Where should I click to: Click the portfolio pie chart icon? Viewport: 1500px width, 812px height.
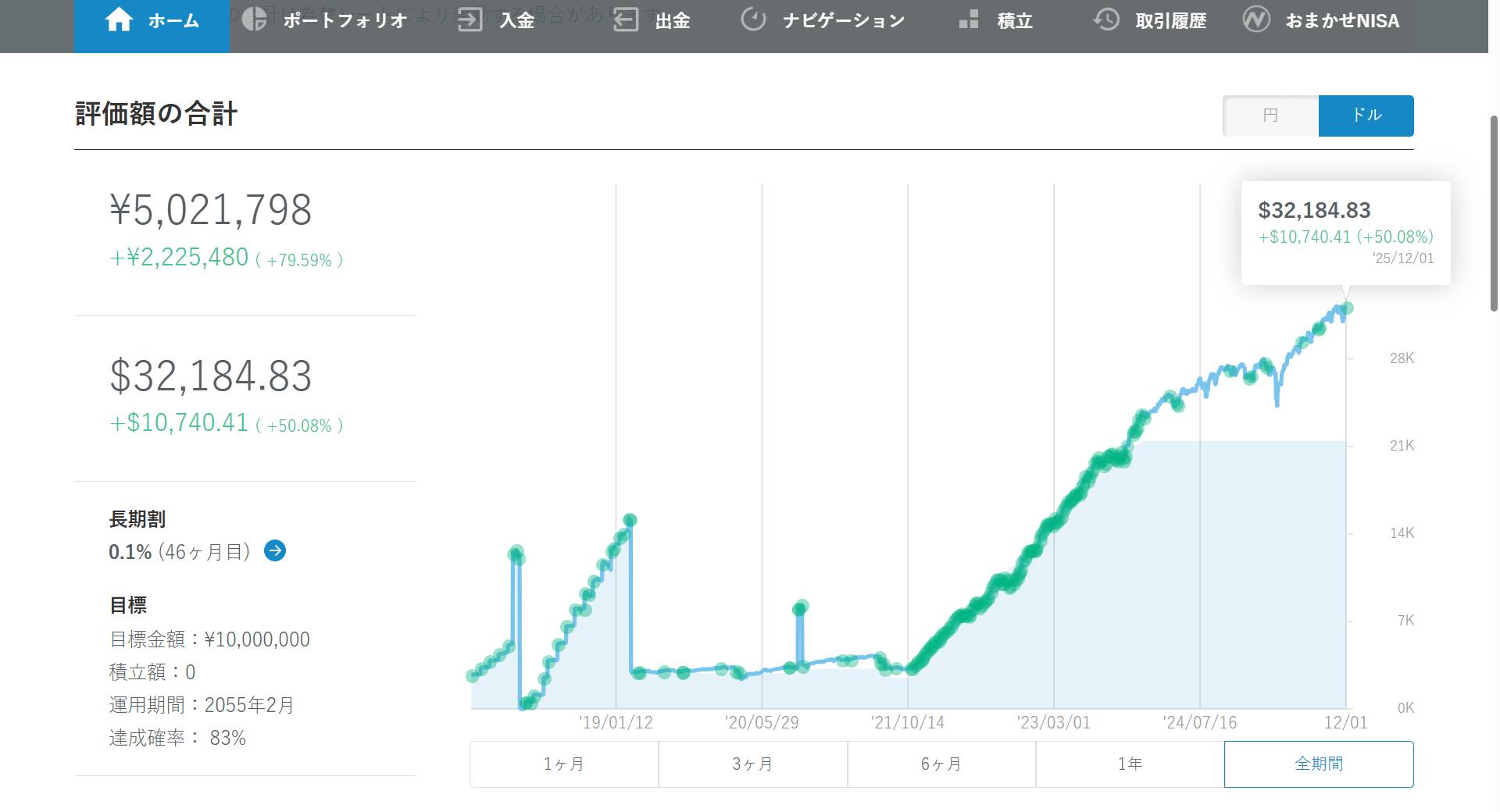(x=255, y=20)
